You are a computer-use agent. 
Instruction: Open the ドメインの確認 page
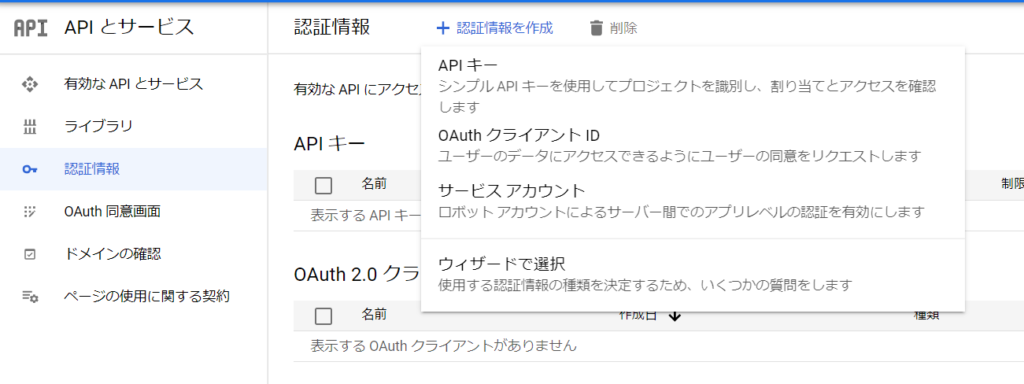coord(133,254)
